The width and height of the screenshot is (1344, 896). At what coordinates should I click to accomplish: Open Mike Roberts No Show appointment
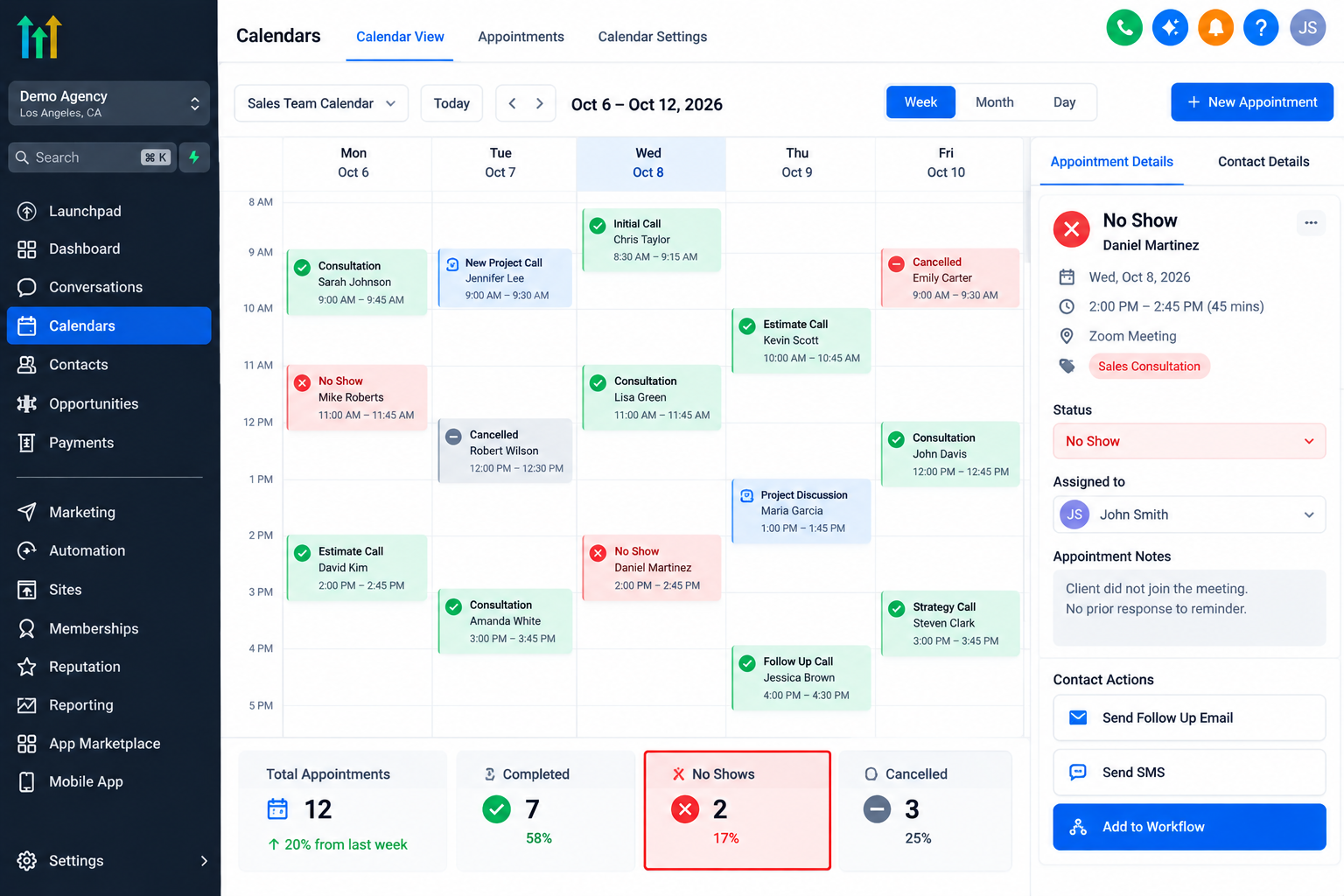[357, 397]
